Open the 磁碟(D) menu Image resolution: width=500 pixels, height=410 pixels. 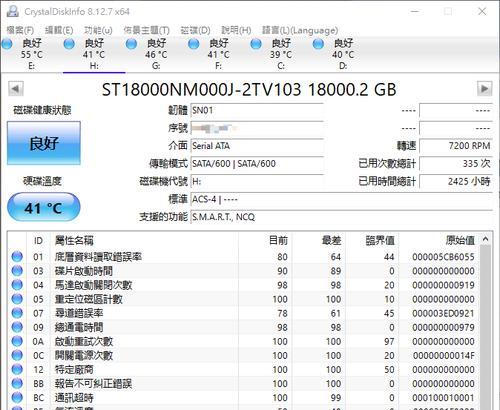tap(195, 30)
